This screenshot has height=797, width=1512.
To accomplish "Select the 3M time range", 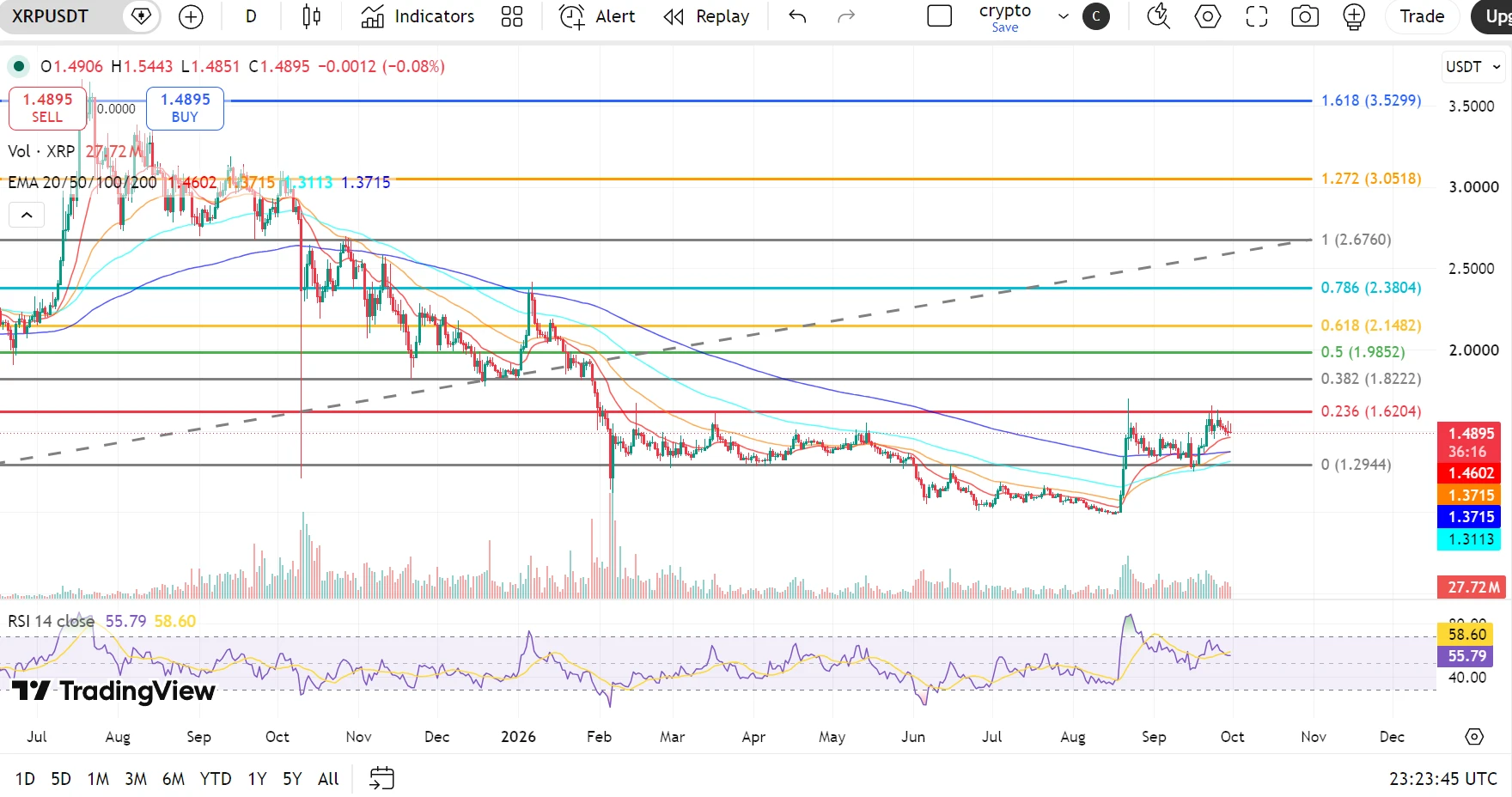I will (136, 779).
